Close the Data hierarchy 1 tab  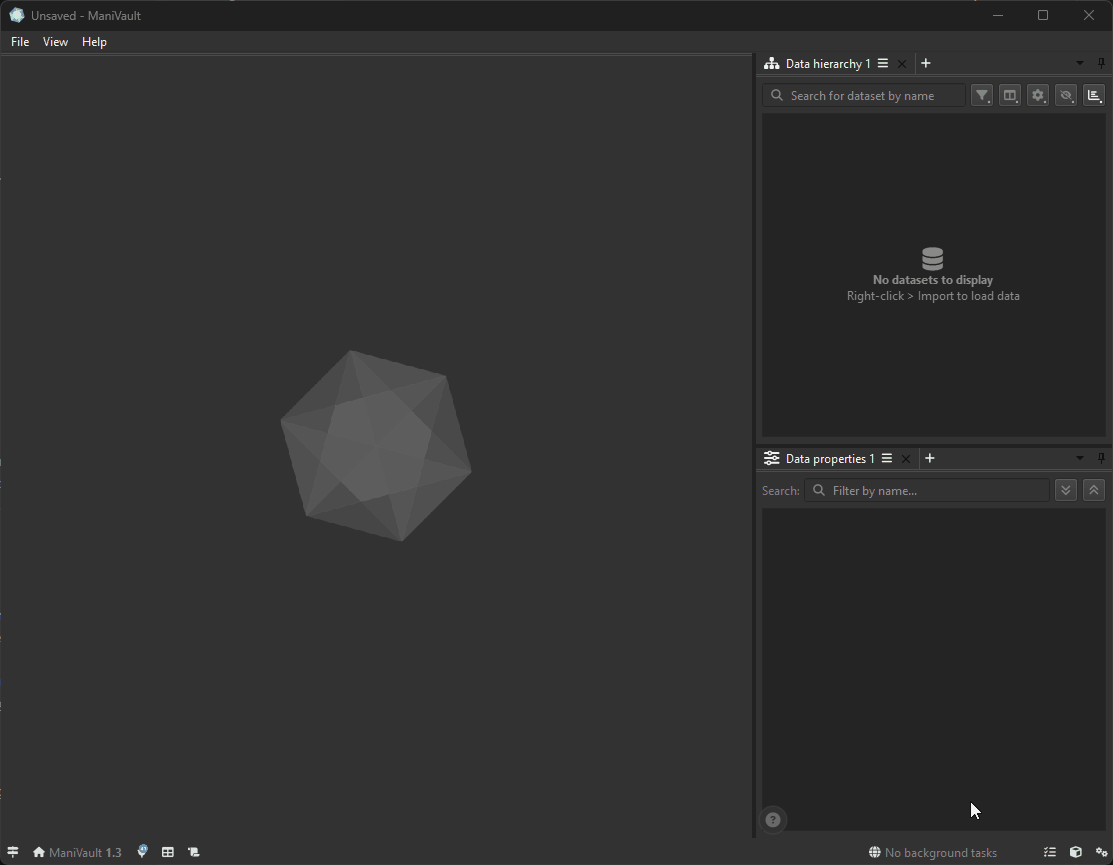coord(901,64)
